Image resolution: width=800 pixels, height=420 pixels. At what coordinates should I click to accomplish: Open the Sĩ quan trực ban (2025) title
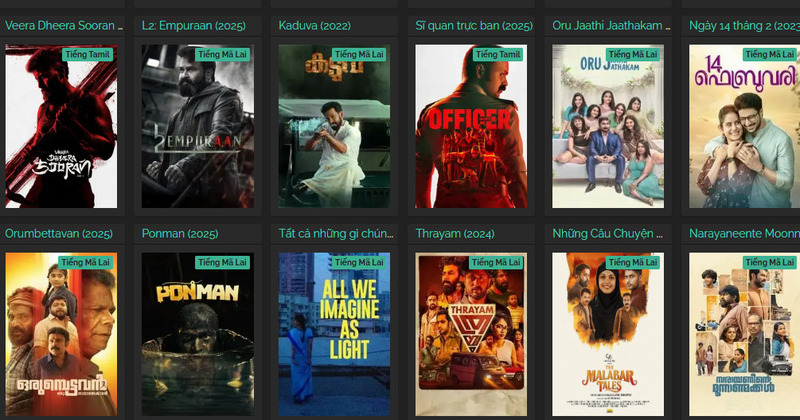click(474, 26)
